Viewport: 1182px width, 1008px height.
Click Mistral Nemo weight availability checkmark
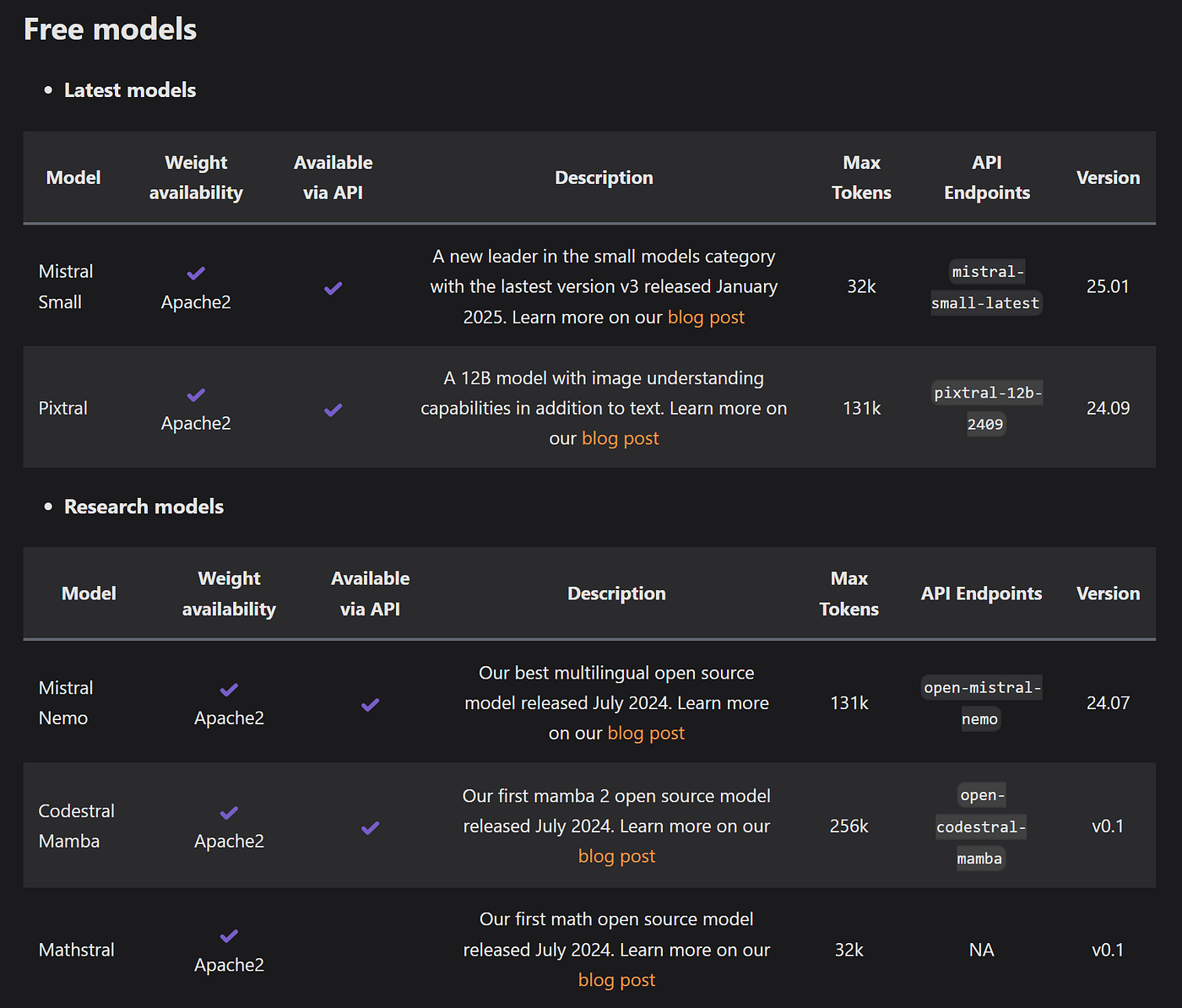tap(229, 690)
